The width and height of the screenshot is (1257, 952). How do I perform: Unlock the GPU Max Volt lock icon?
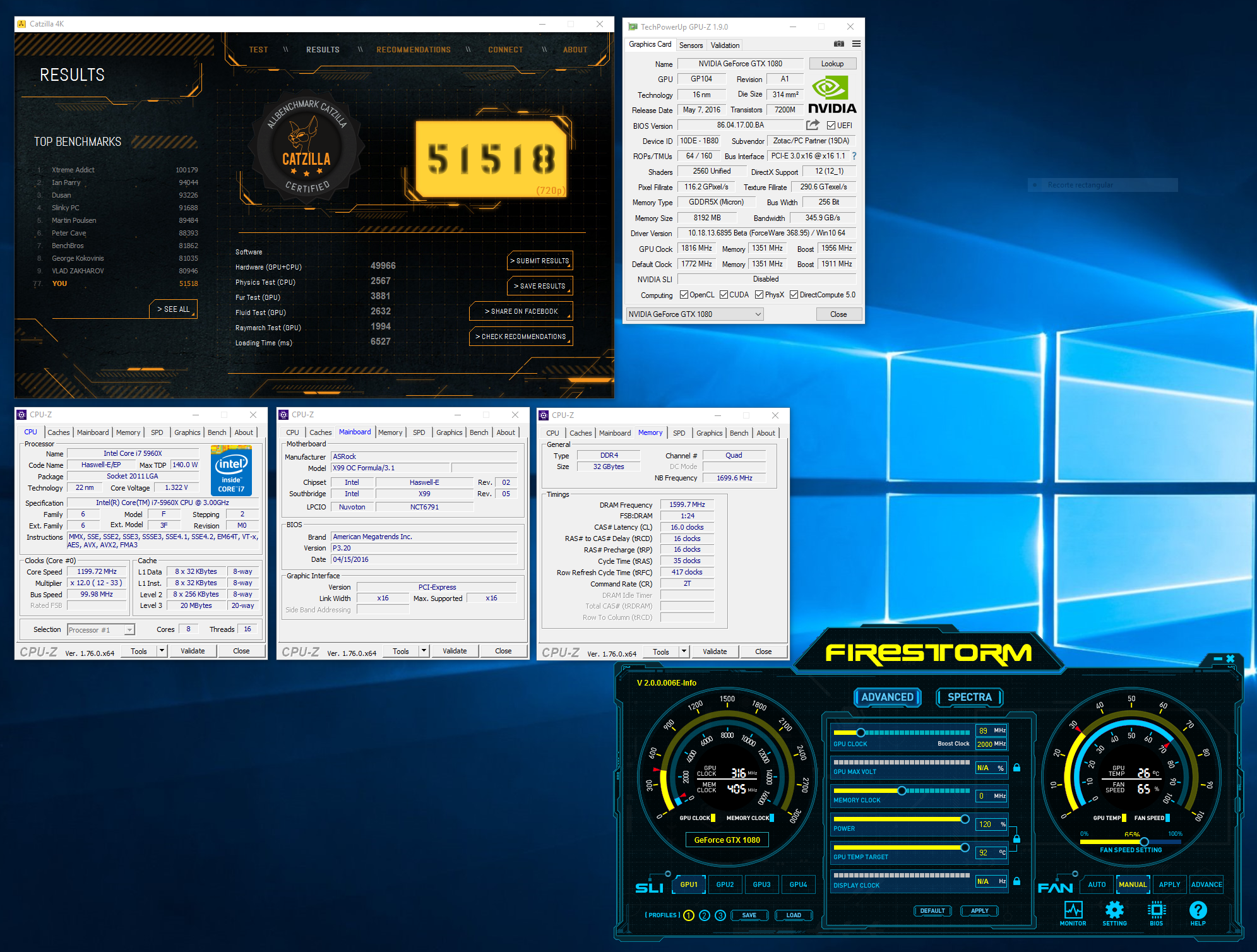[1016, 768]
